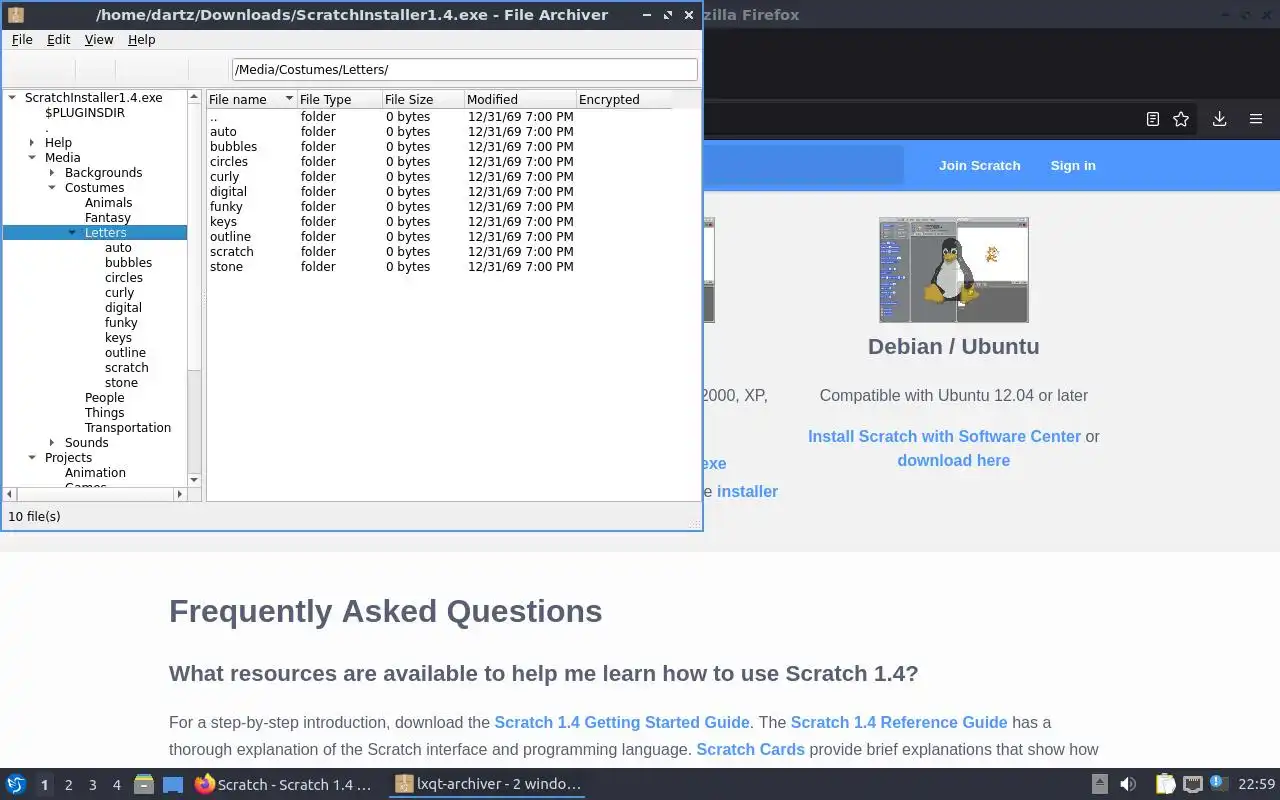
Task: Expand the Sounds tree folder
Action: pos(52,442)
